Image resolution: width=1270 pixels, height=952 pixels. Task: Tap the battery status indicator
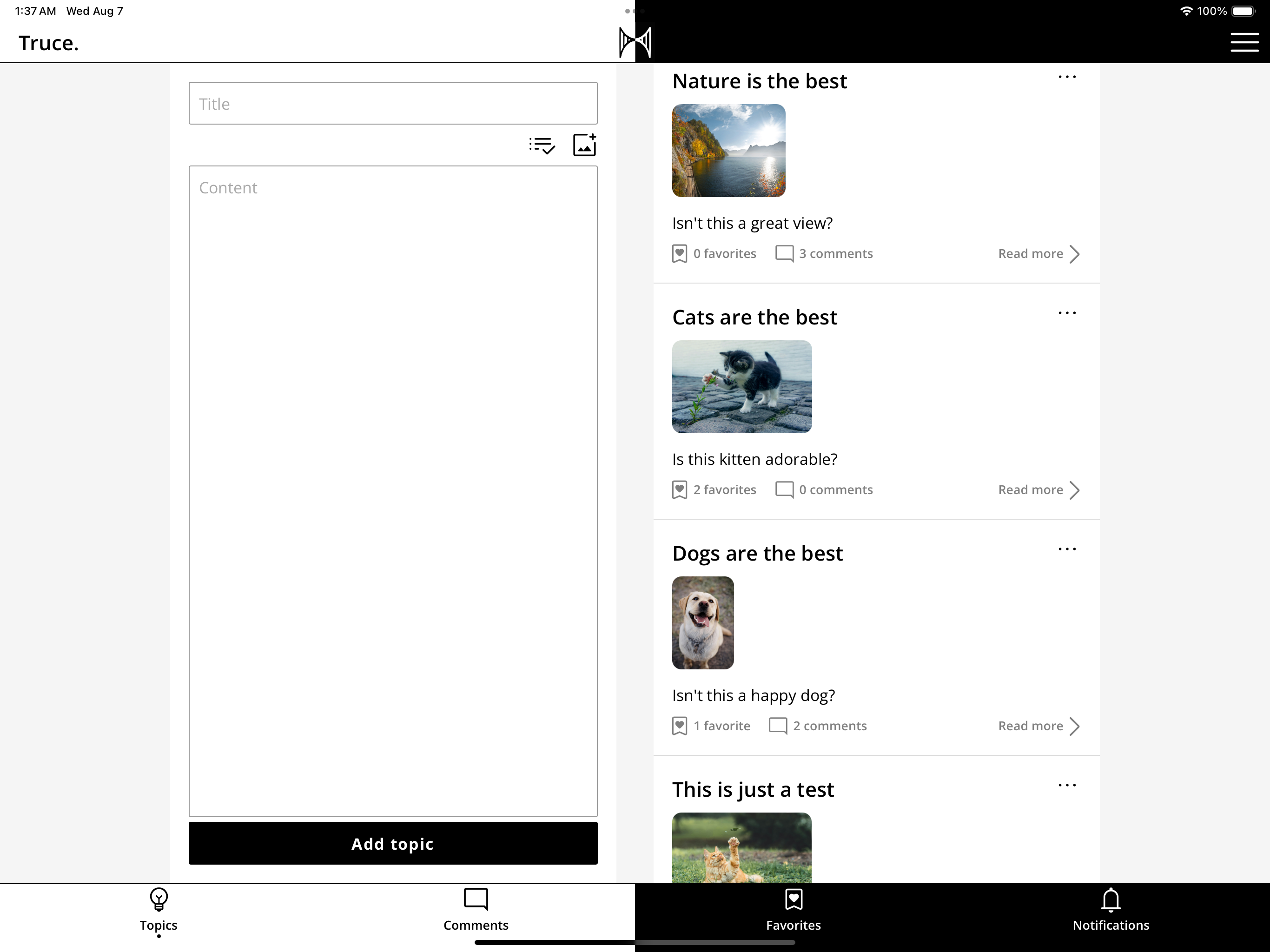click(1244, 11)
